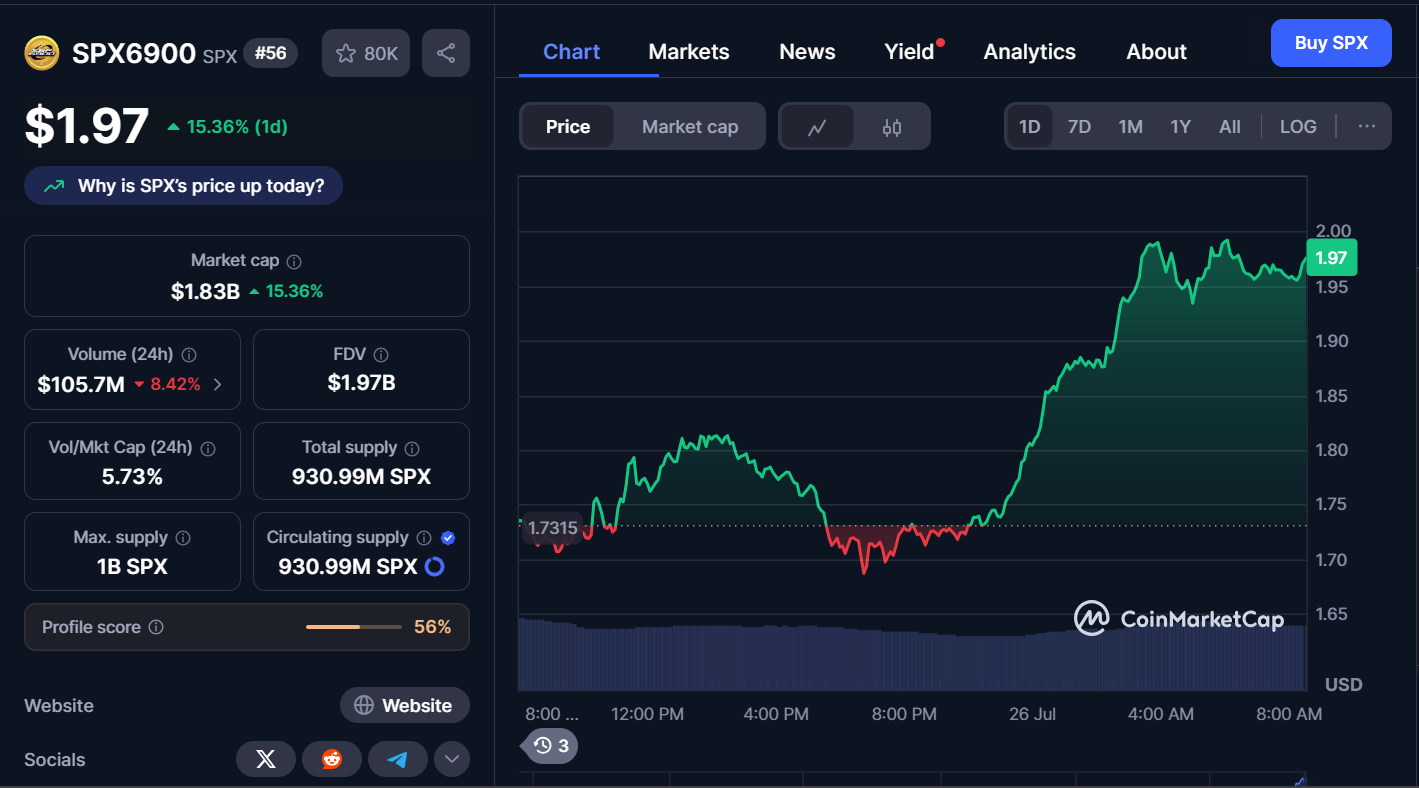Select the 1M time range
The height and width of the screenshot is (788, 1419).
click(x=1130, y=127)
